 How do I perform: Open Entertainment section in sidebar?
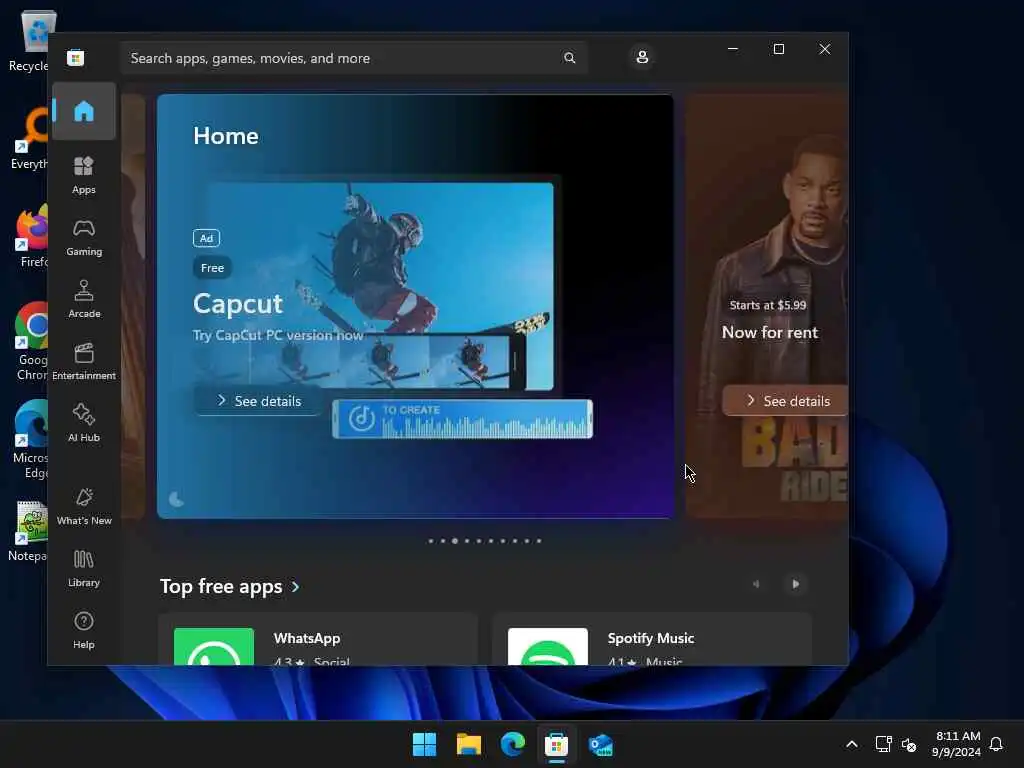coord(84,361)
